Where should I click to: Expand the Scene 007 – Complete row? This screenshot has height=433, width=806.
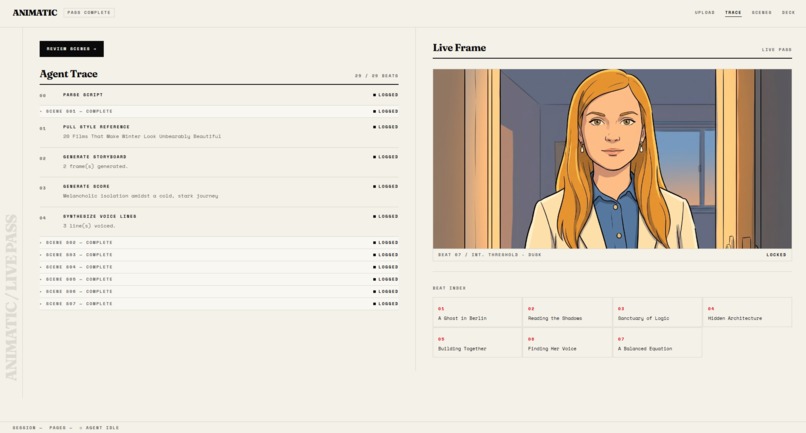click(219, 304)
